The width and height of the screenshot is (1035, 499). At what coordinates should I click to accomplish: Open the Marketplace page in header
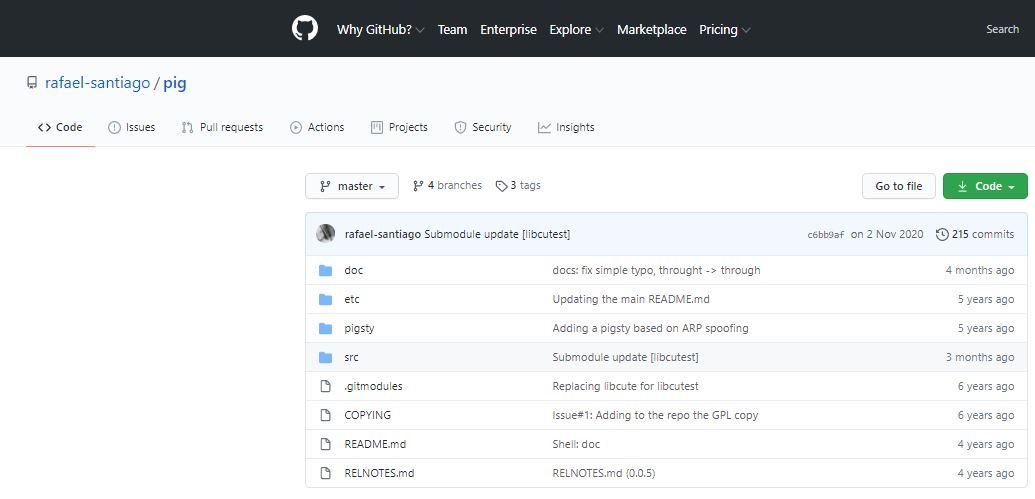(x=651, y=30)
